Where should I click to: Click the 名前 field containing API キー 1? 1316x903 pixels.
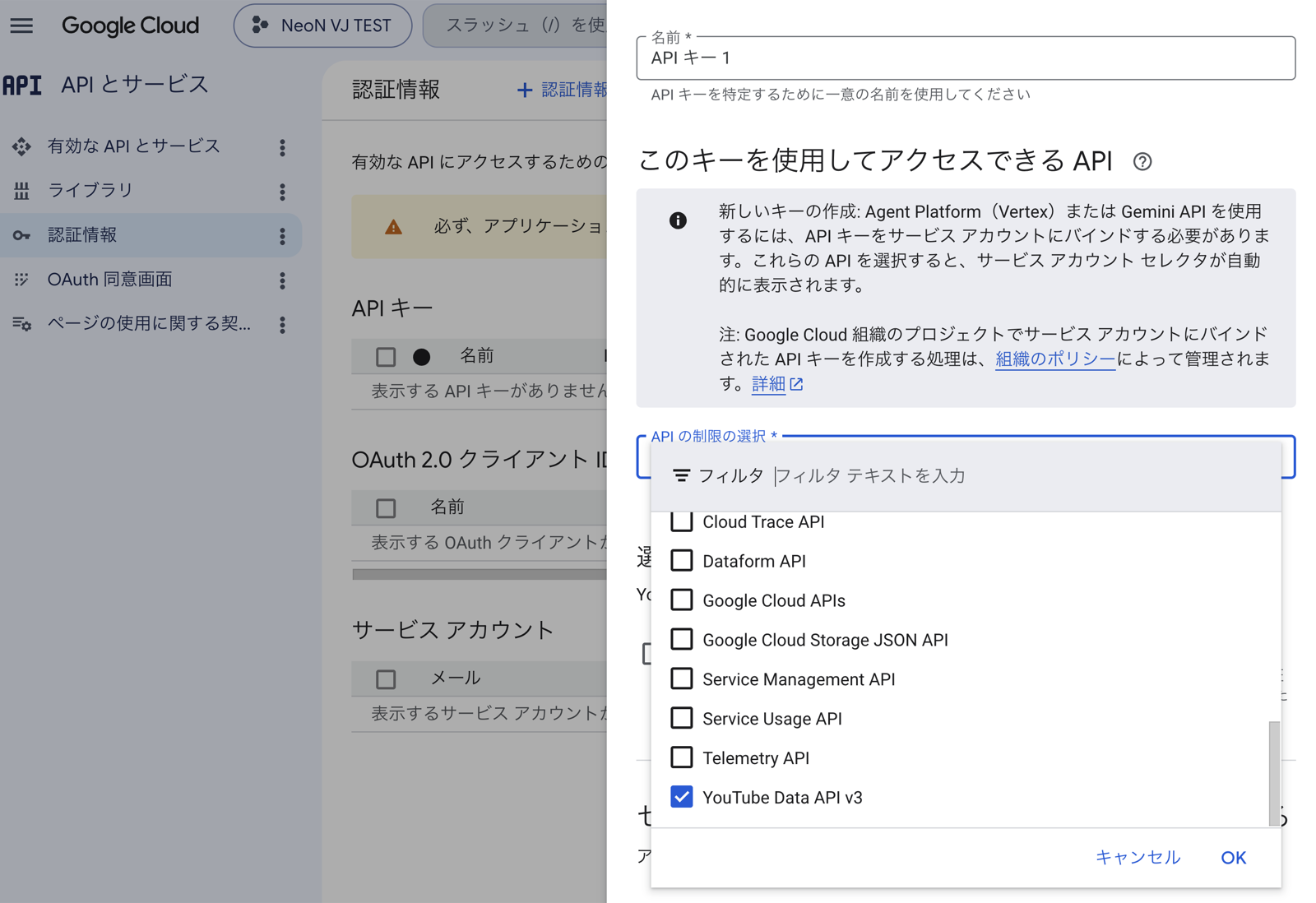[966, 58]
